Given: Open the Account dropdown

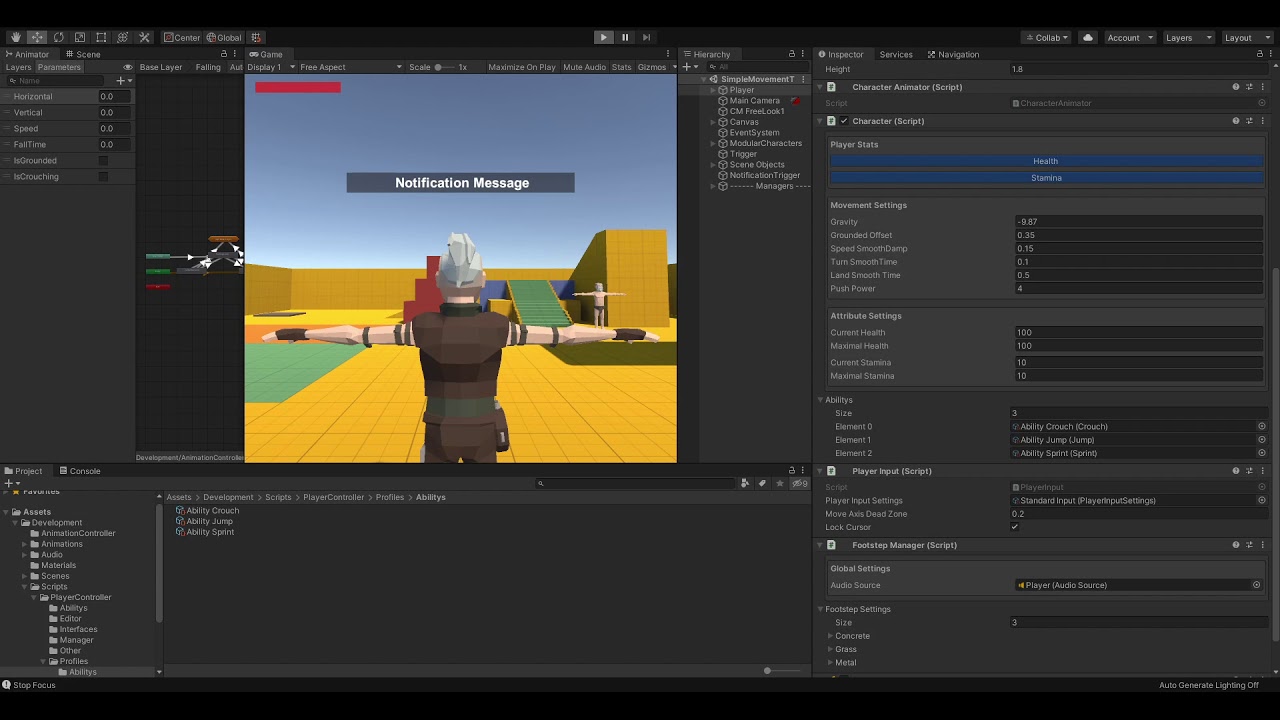Looking at the screenshot, I should click(1130, 37).
